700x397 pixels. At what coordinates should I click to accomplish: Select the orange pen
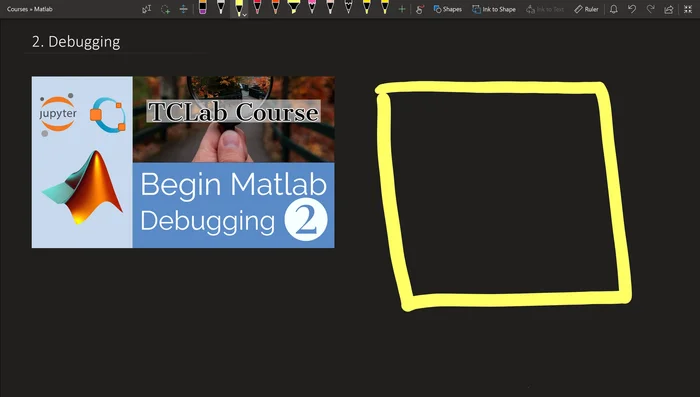pos(275,8)
